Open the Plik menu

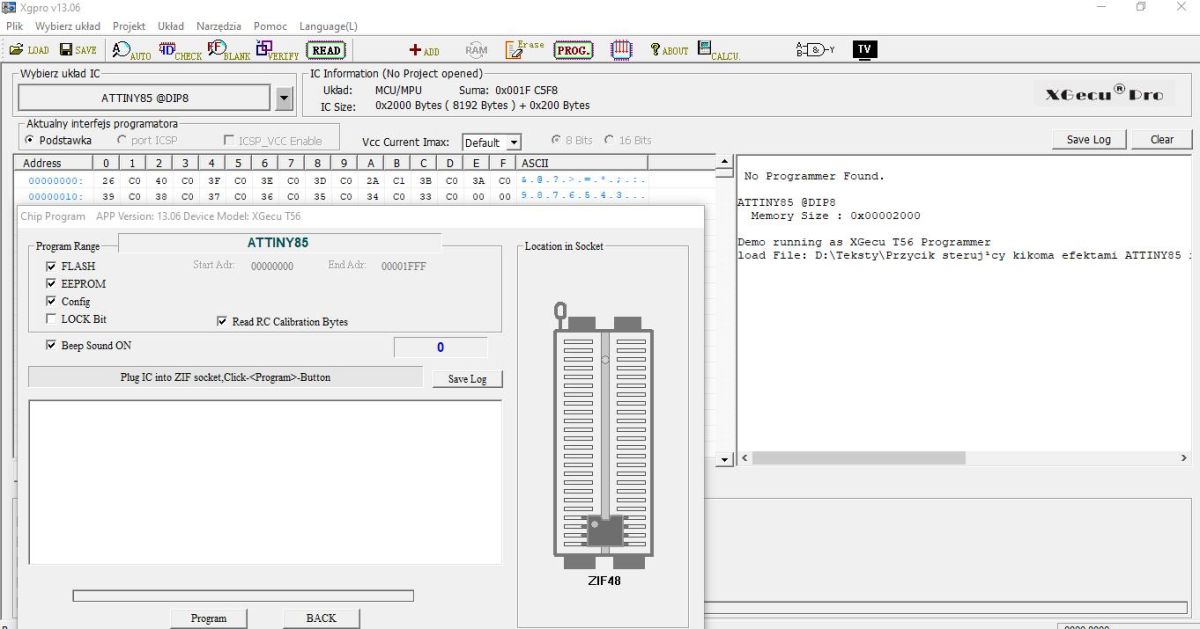(14, 26)
